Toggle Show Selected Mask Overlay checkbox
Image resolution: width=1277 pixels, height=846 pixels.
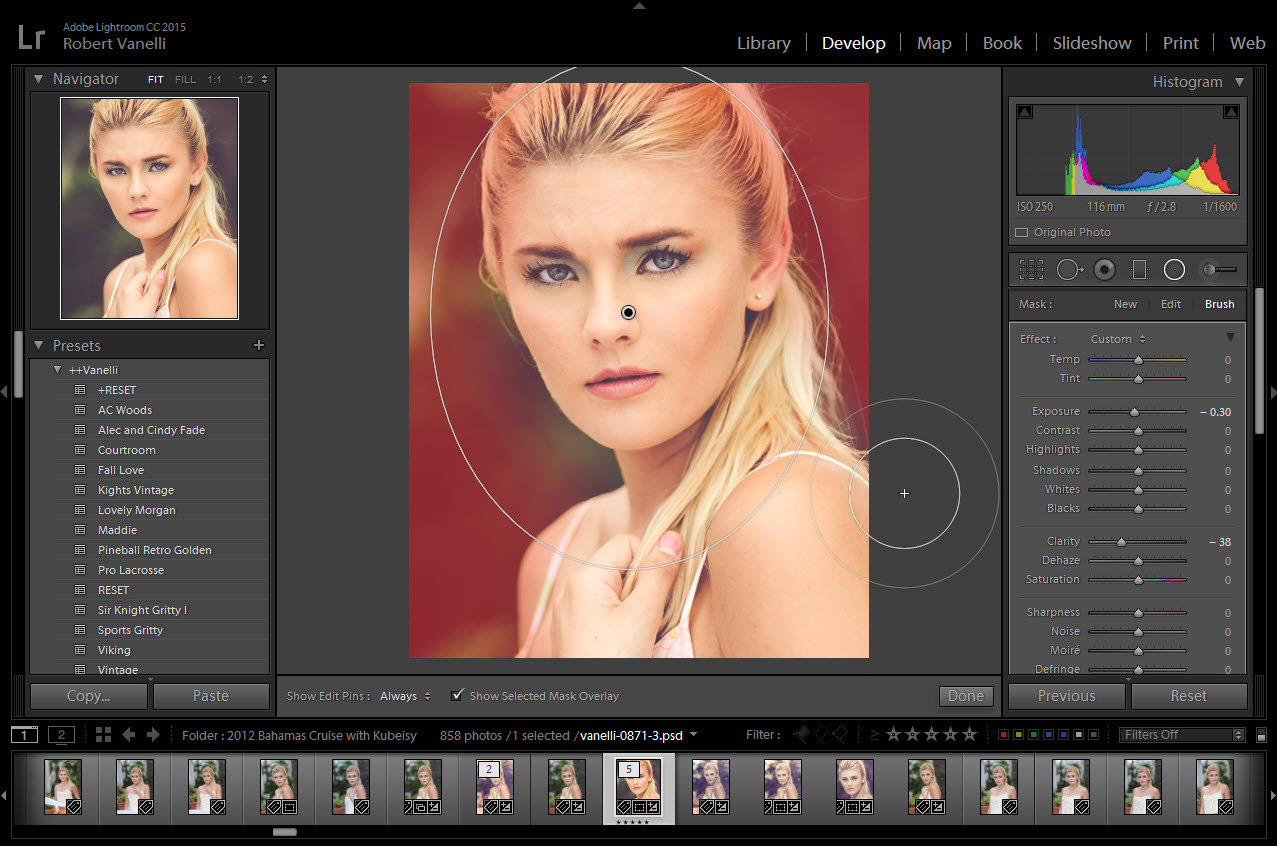point(458,695)
